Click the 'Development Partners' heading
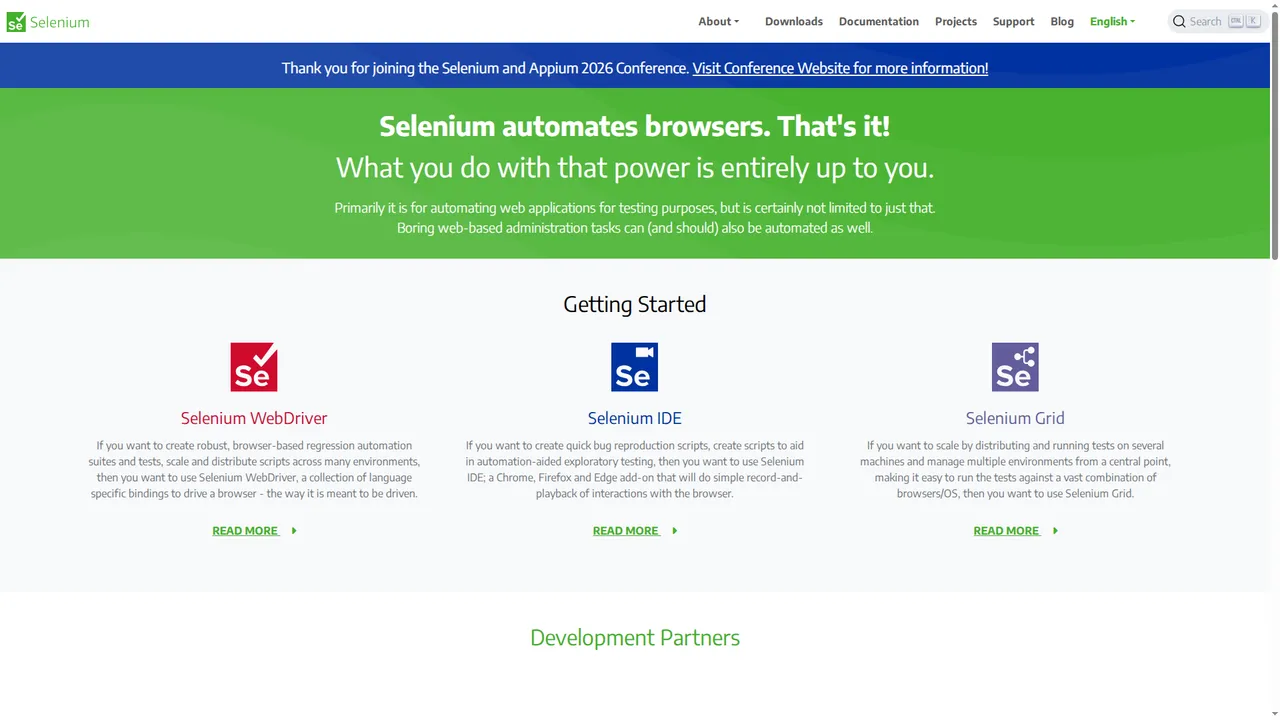 coord(635,638)
